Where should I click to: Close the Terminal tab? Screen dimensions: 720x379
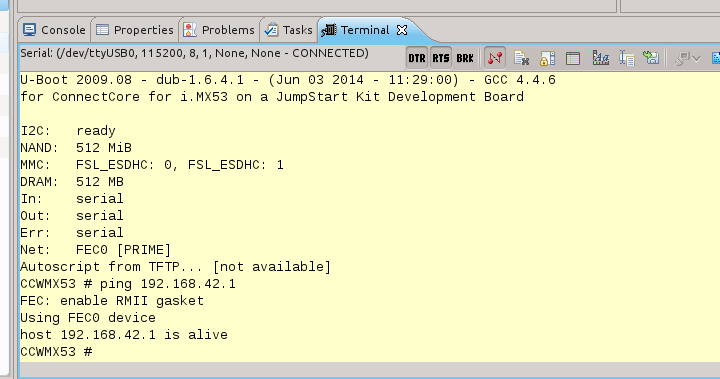[x=402, y=30]
